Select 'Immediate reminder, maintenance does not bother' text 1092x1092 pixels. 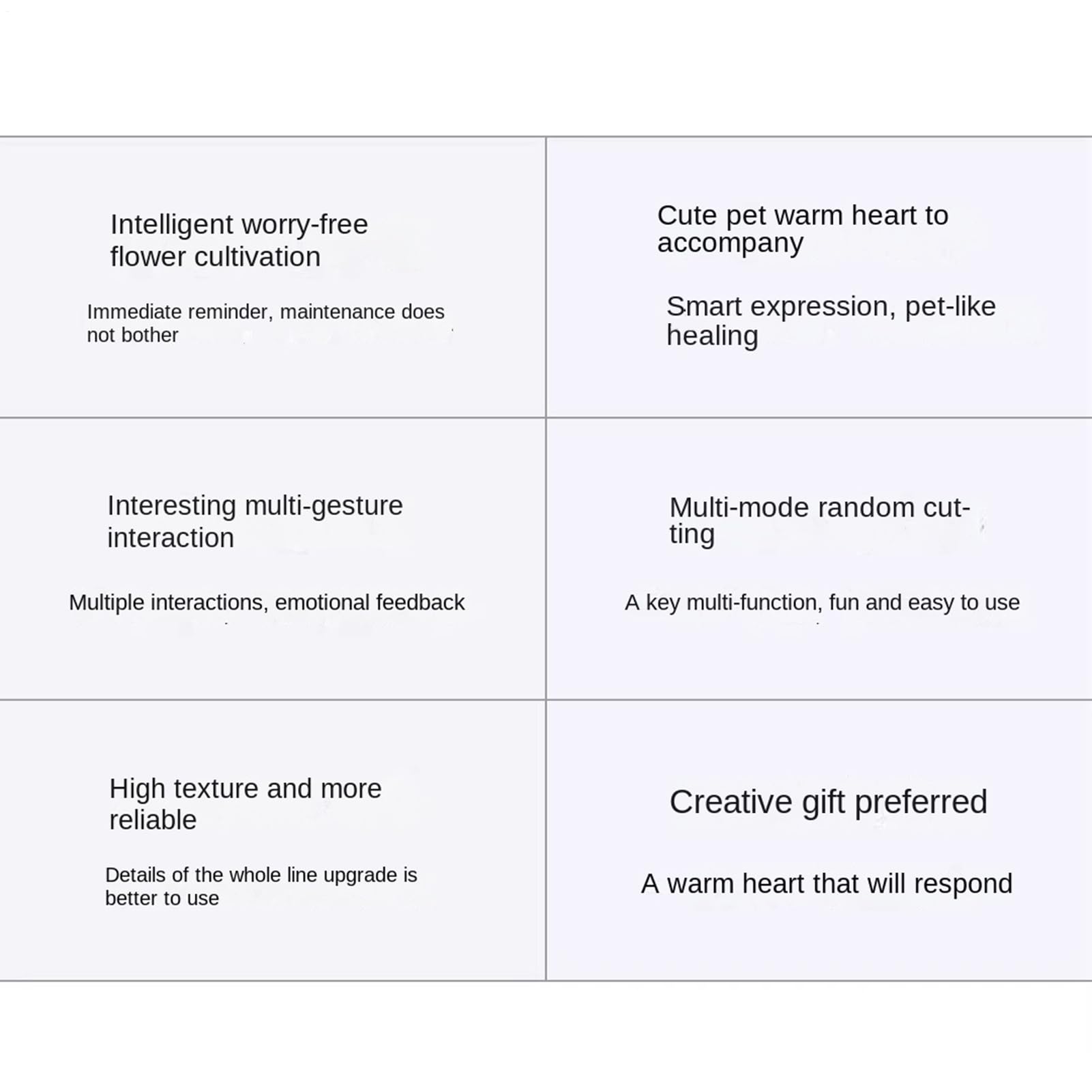265,323
